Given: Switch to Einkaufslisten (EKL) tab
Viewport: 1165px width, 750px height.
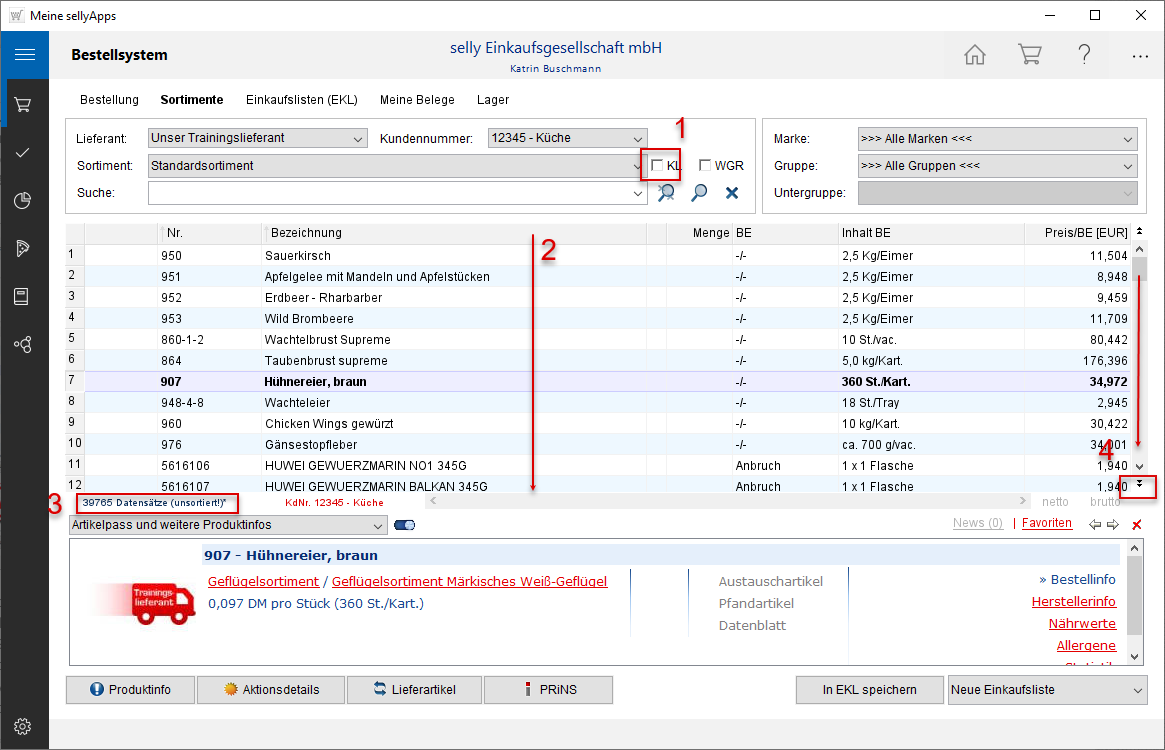Looking at the screenshot, I should tap(301, 100).
